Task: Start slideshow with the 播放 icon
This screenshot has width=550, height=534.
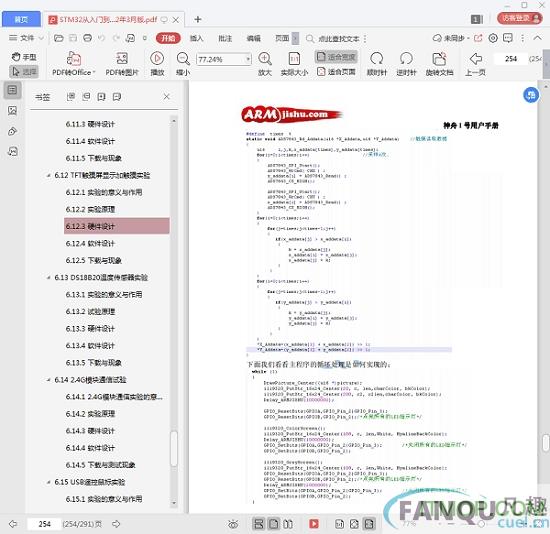Action: 157,64
